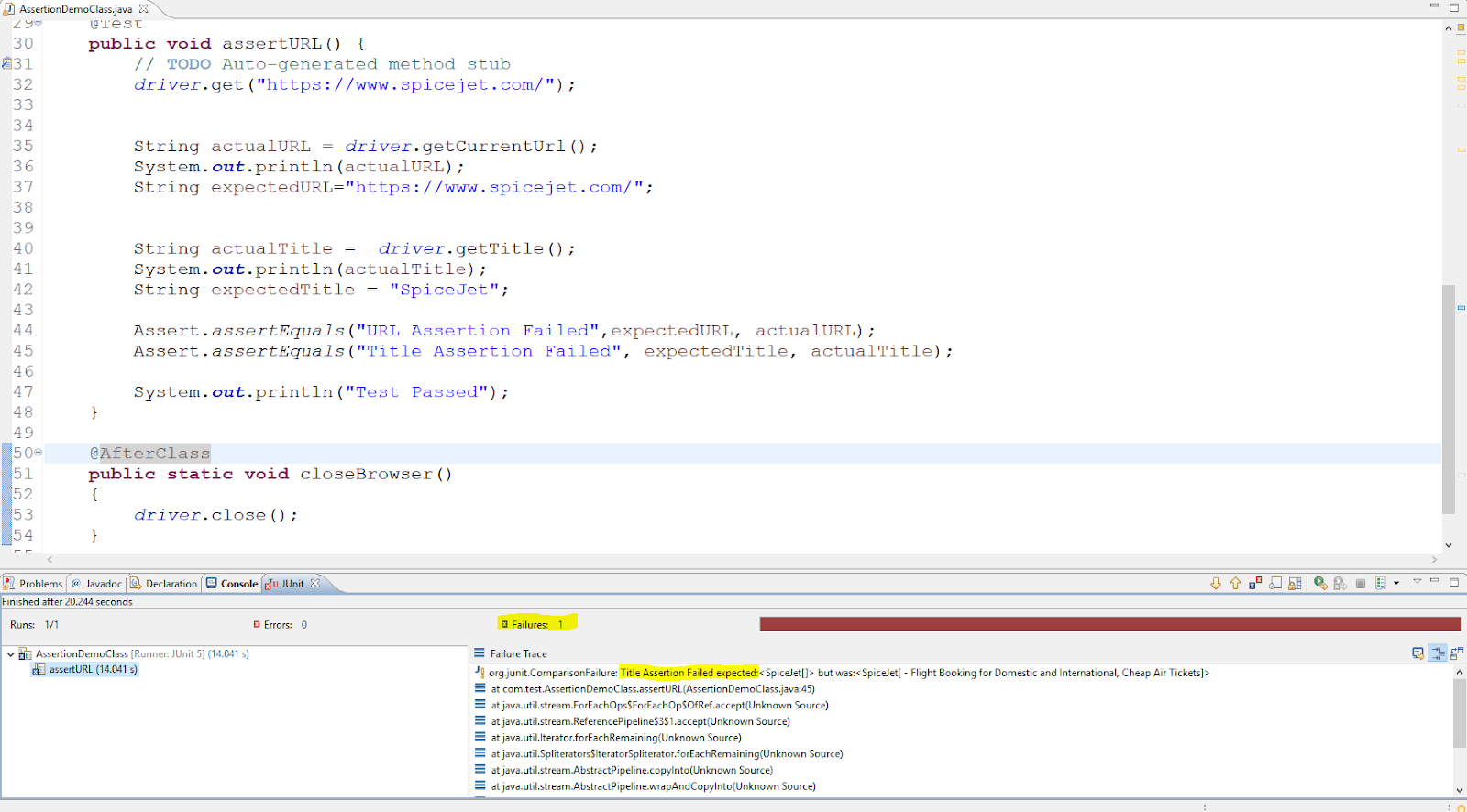The height and width of the screenshot is (812, 1467).
Task: Toggle the Scroll Lock icon in JUnit view
Action: click(x=1295, y=583)
